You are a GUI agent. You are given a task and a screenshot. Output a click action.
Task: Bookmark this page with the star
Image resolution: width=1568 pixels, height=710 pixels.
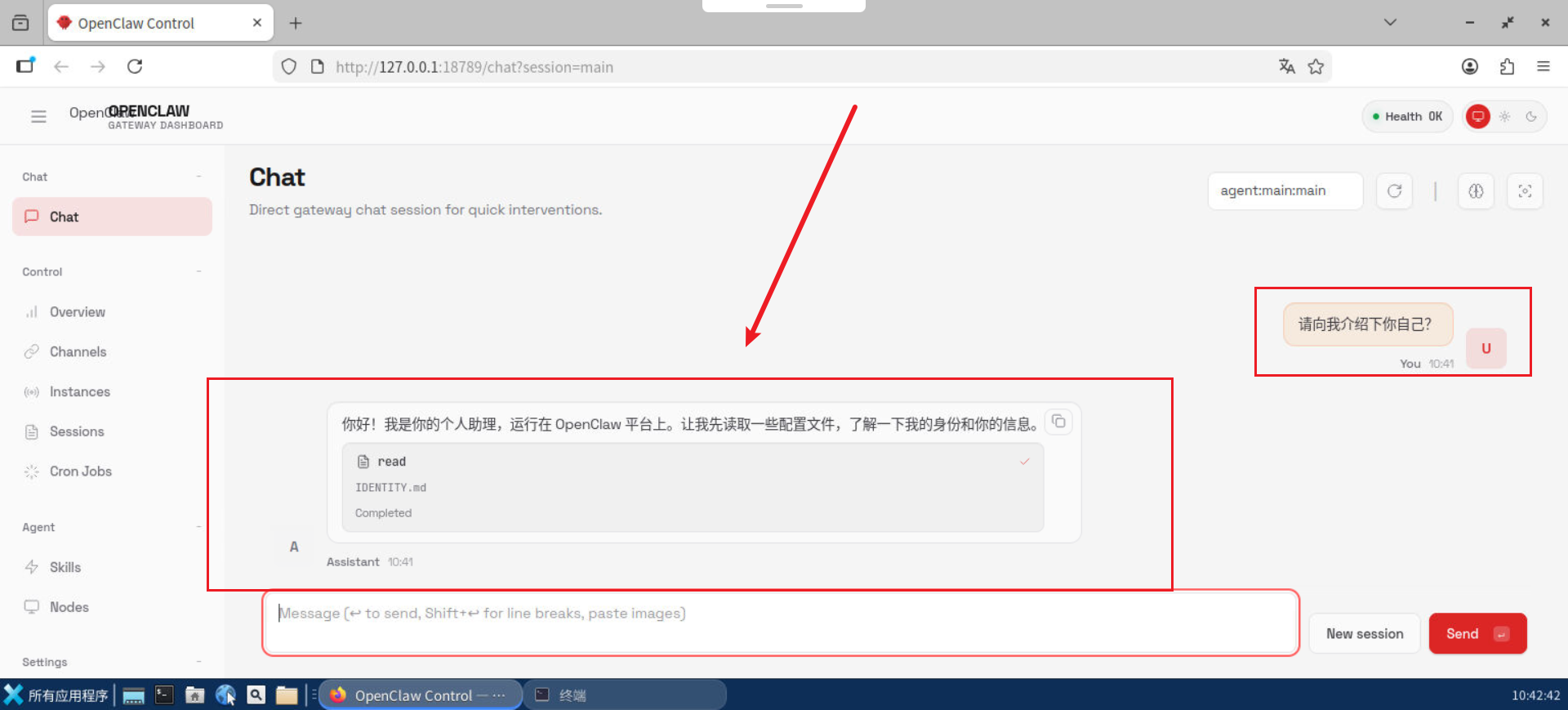coord(1316,67)
